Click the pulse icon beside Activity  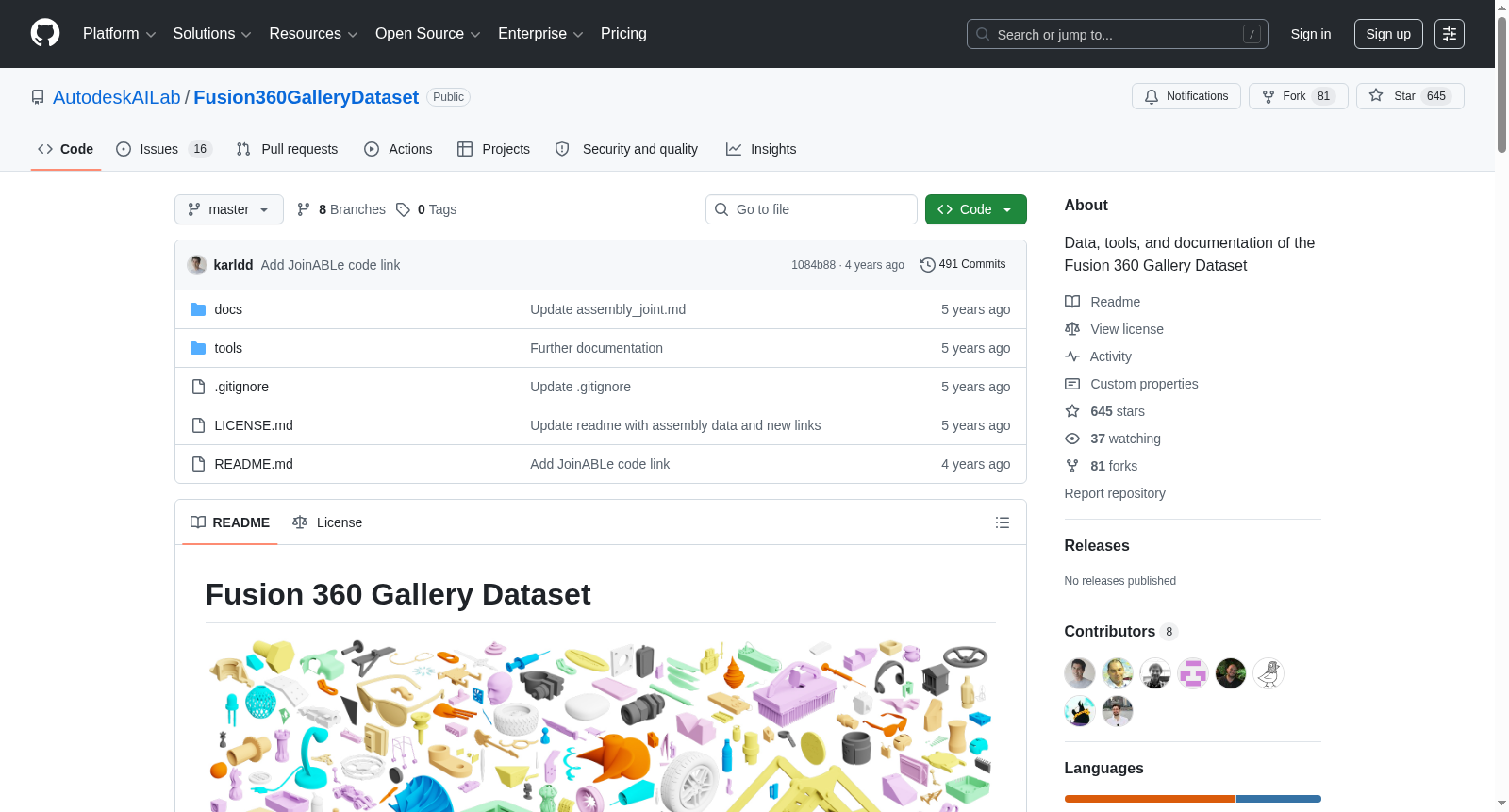click(1072, 356)
